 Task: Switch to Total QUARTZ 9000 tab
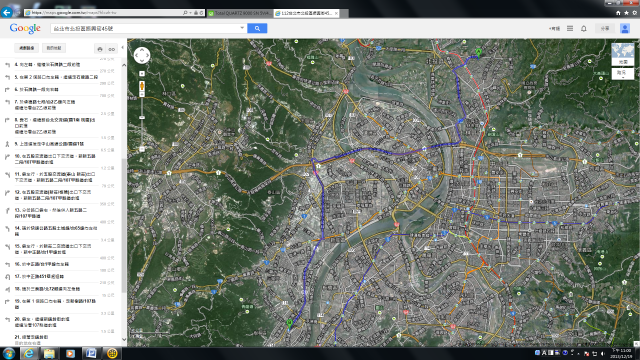pos(240,13)
